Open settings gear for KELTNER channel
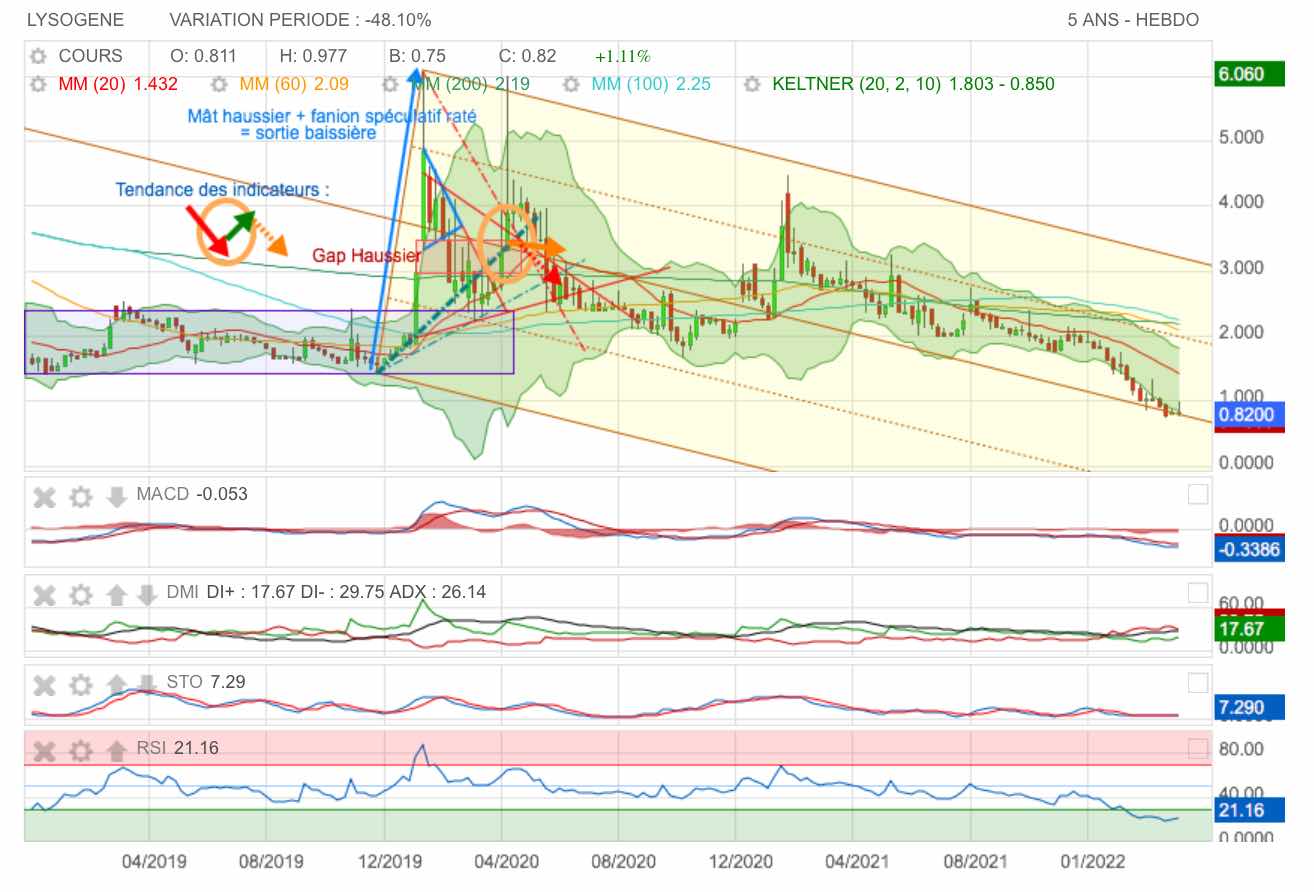This screenshot has height=892, width=1314. [x=751, y=84]
